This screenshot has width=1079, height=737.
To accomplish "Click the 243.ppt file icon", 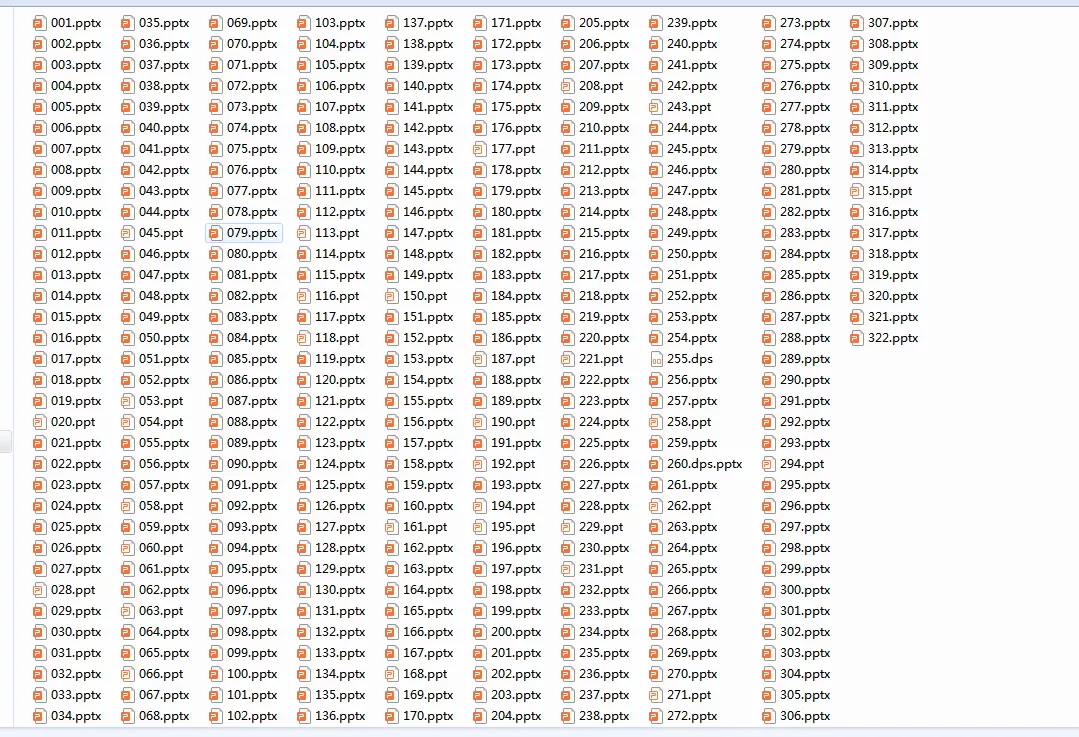I will [656, 107].
